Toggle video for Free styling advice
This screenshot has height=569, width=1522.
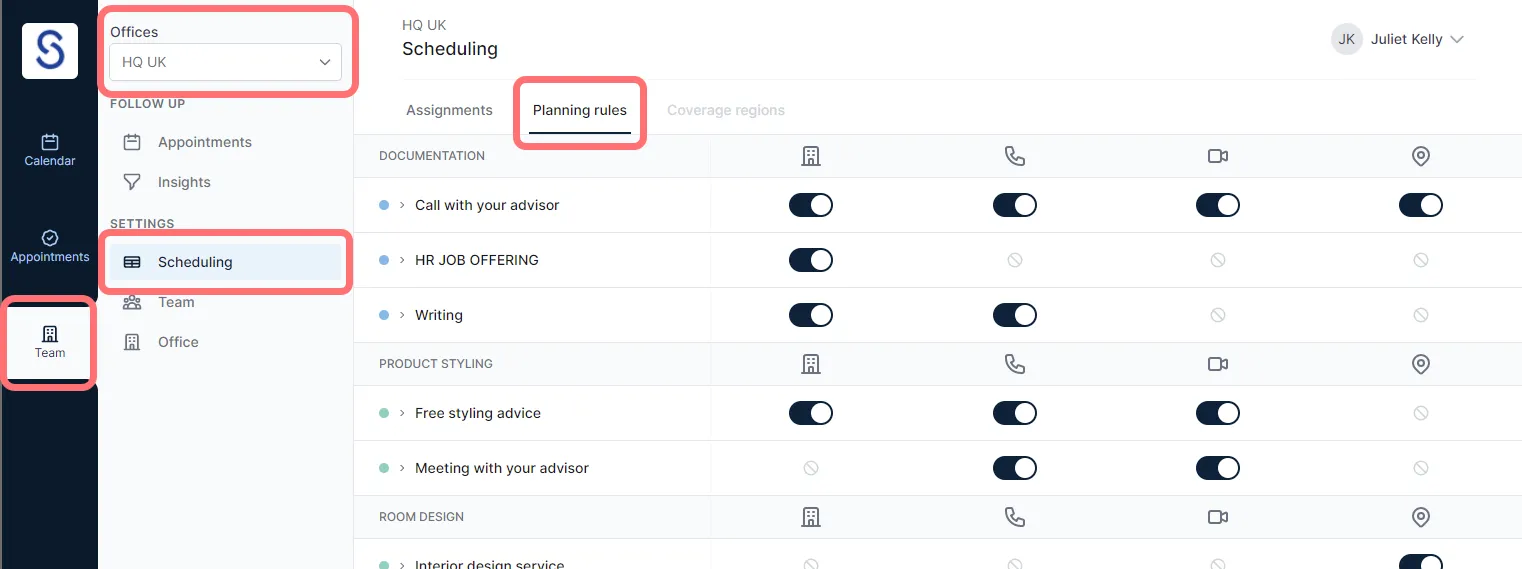1218,413
